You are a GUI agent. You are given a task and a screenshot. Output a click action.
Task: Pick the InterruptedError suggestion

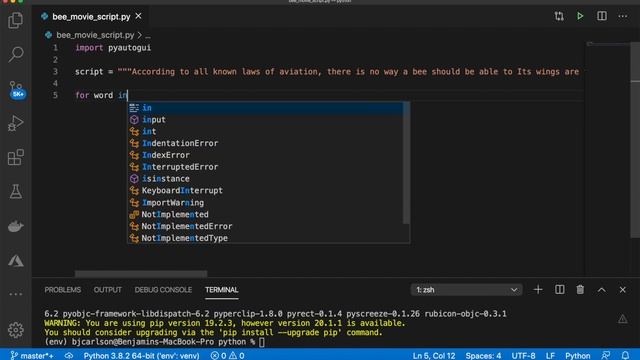click(x=266, y=167)
